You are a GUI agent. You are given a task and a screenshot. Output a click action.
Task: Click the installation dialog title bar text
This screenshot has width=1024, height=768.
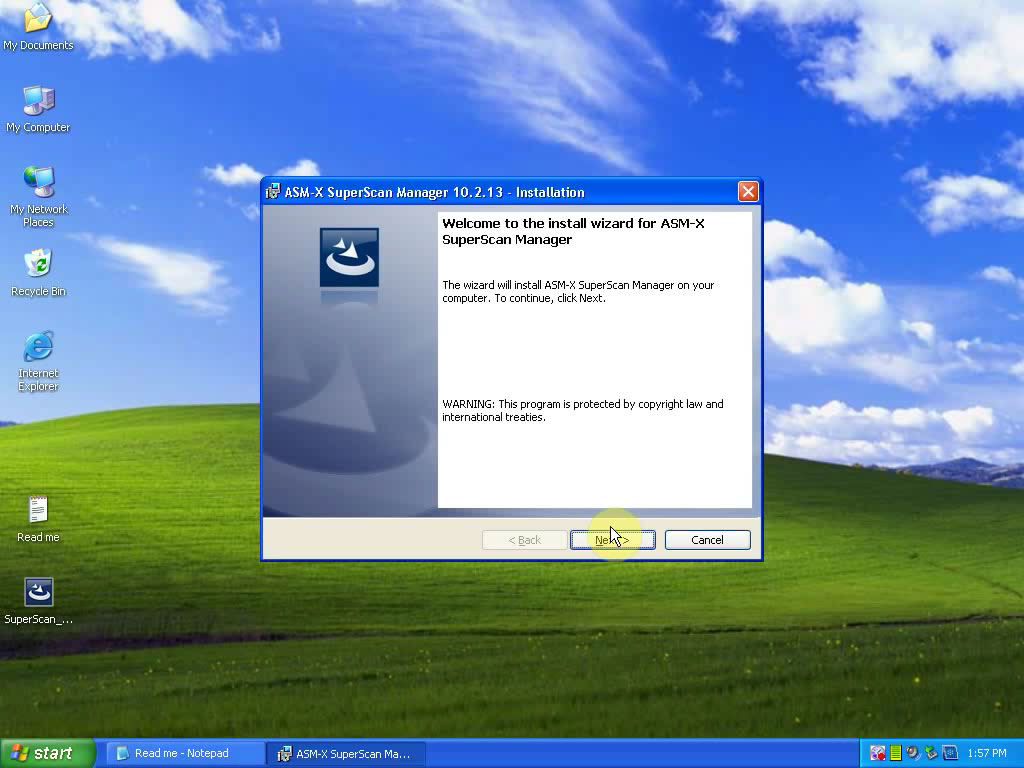click(x=434, y=192)
